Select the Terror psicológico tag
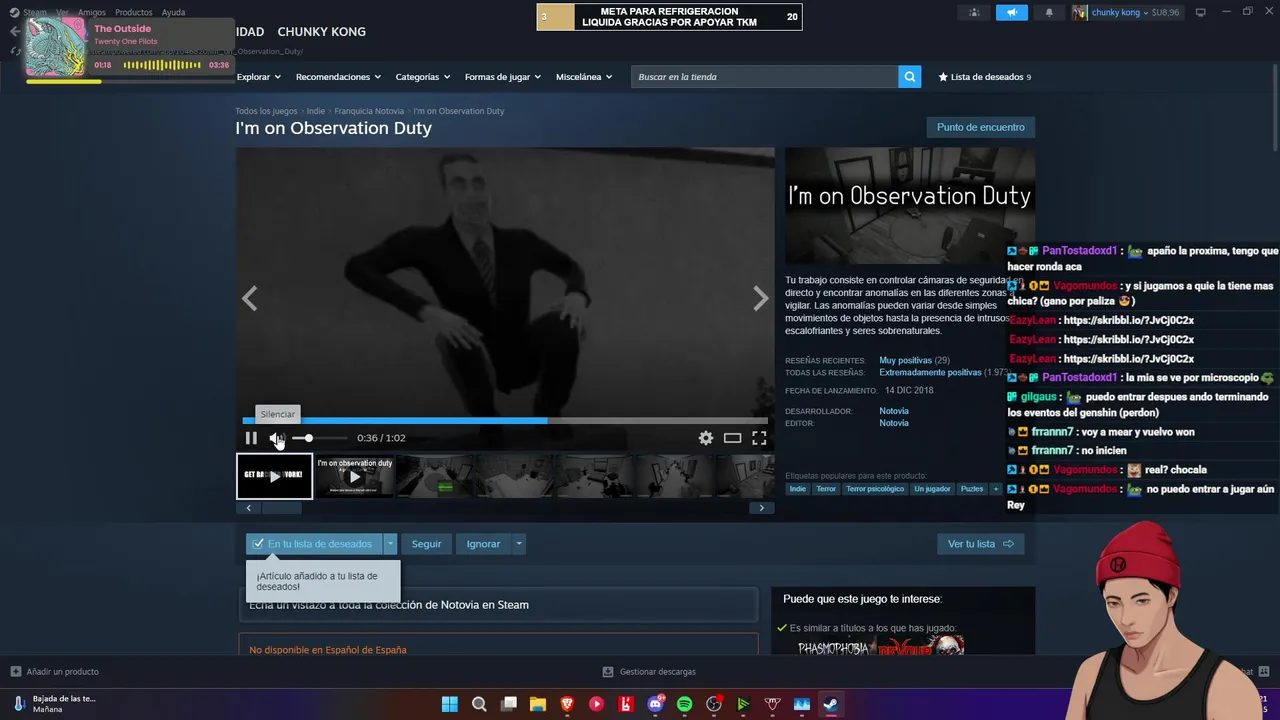The width and height of the screenshot is (1280, 720). coord(875,489)
